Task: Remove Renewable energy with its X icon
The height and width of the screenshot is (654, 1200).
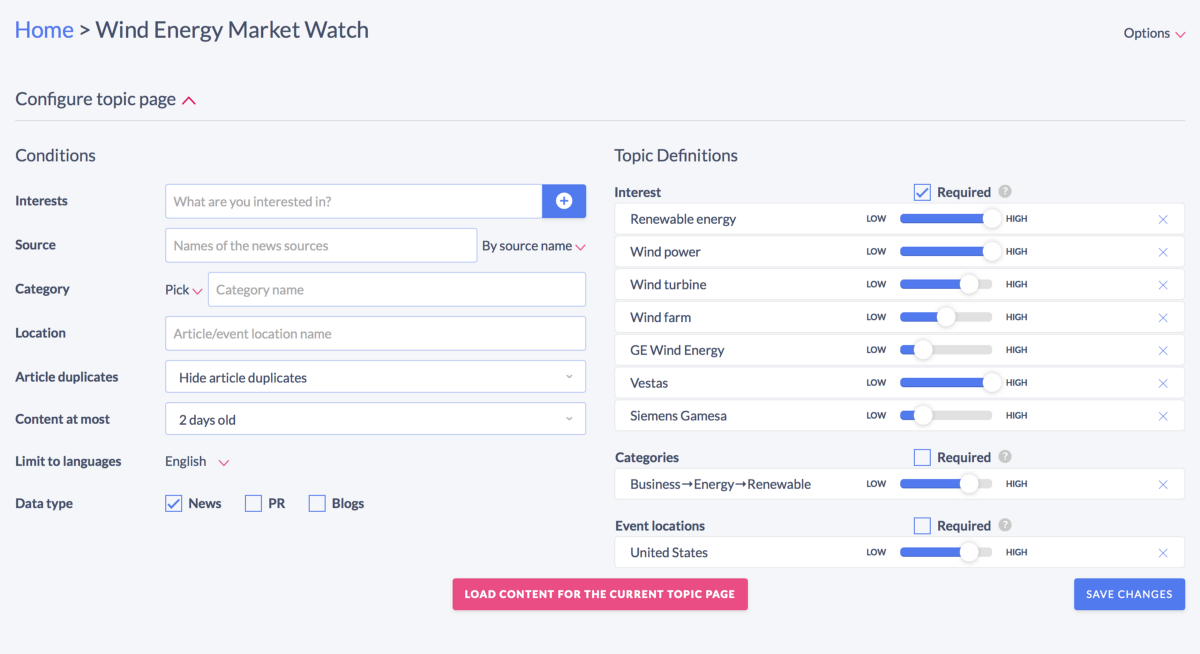Action: pyautogui.click(x=1163, y=219)
